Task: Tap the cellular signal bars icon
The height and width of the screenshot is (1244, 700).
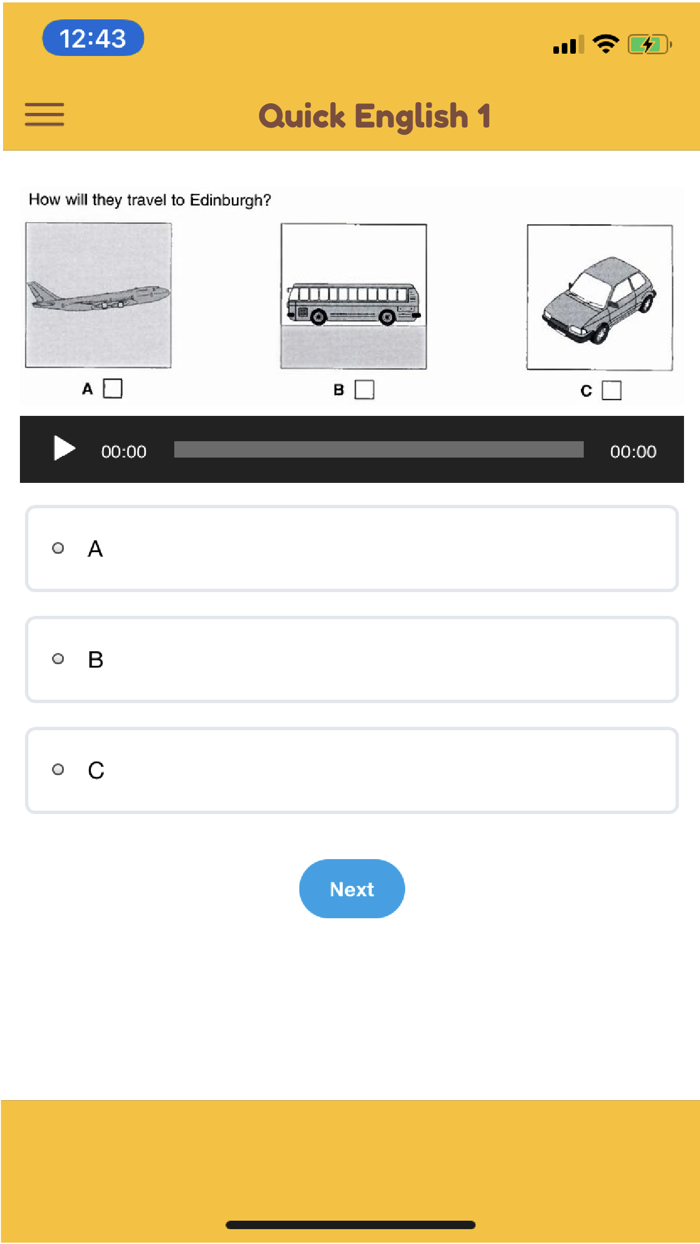Action: click(568, 45)
